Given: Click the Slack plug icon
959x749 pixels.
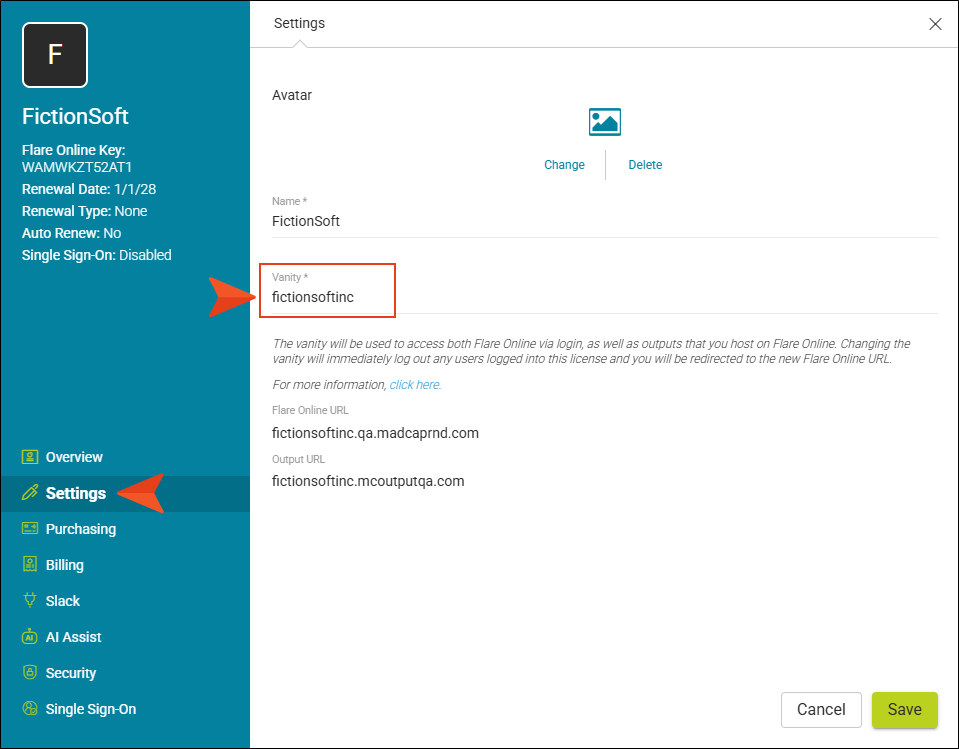Looking at the screenshot, I should [x=29, y=600].
